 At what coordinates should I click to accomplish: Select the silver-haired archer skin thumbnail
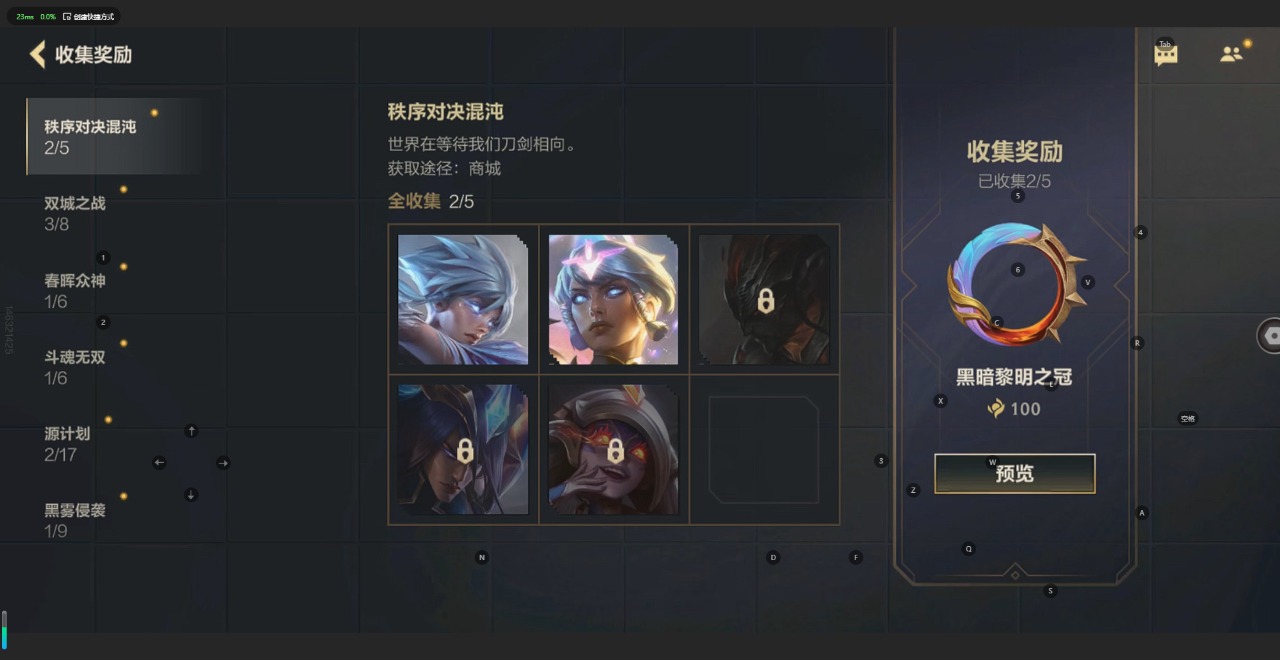463,299
